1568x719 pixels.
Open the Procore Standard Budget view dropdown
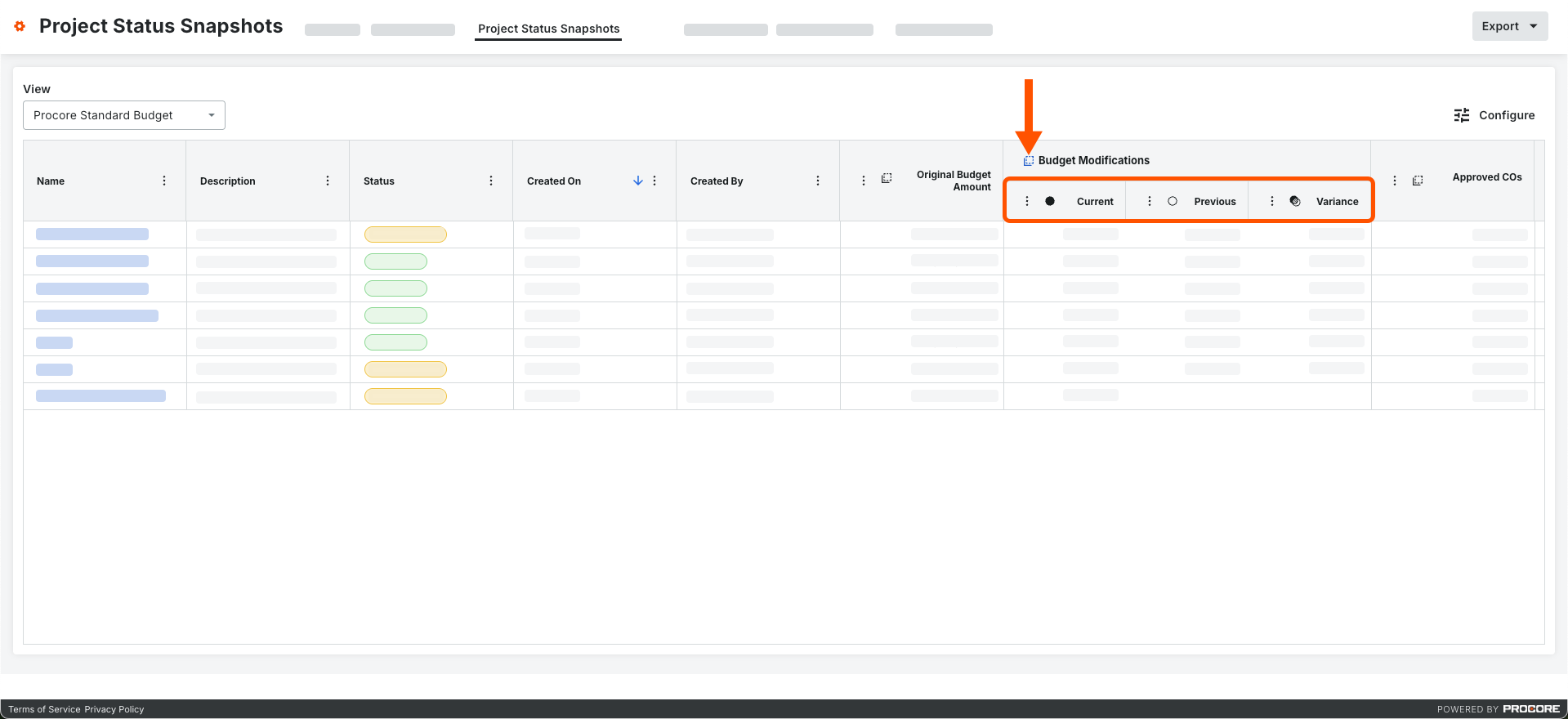[x=124, y=115]
